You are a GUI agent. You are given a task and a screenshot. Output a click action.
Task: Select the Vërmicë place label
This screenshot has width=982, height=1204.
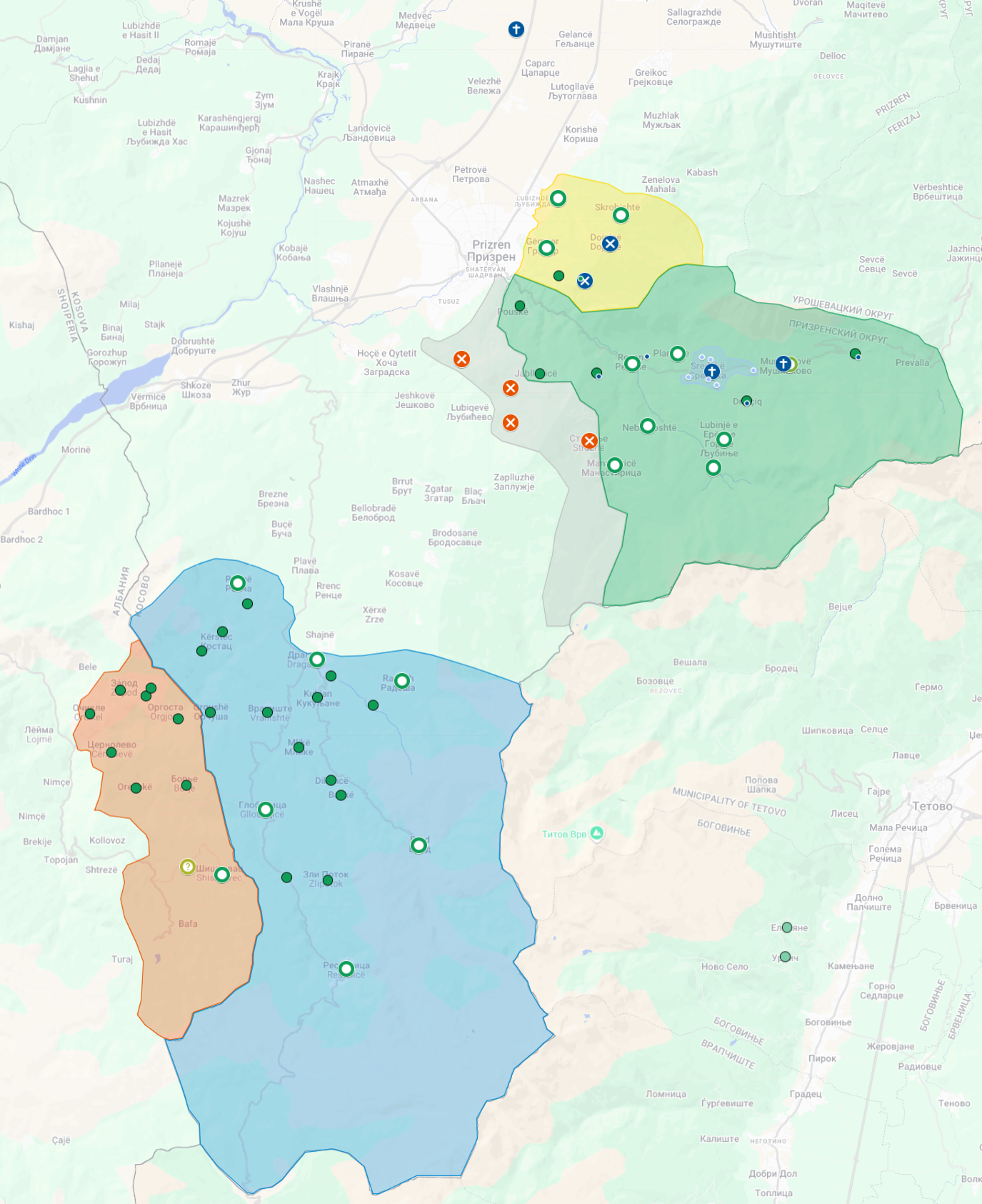(x=149, y=402)
